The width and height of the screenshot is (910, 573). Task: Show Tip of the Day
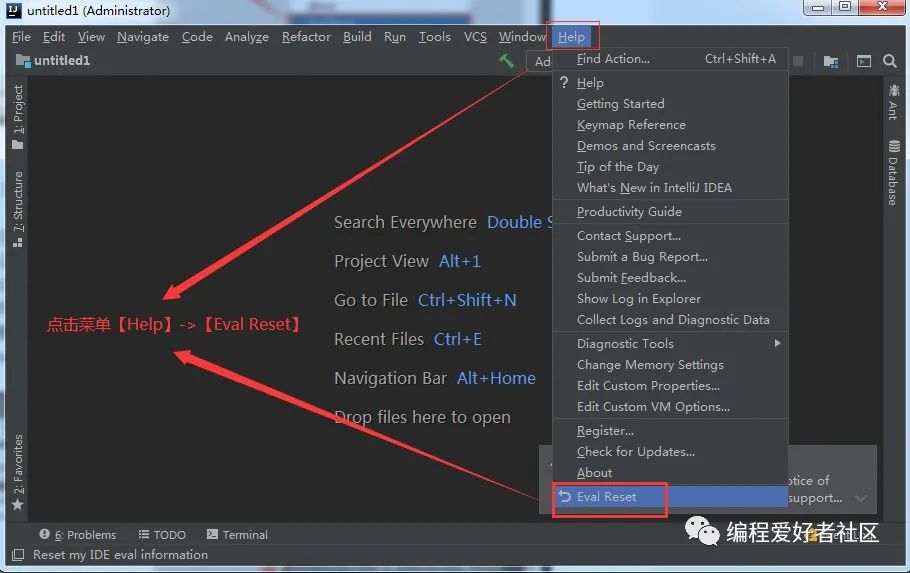point(670,166)
